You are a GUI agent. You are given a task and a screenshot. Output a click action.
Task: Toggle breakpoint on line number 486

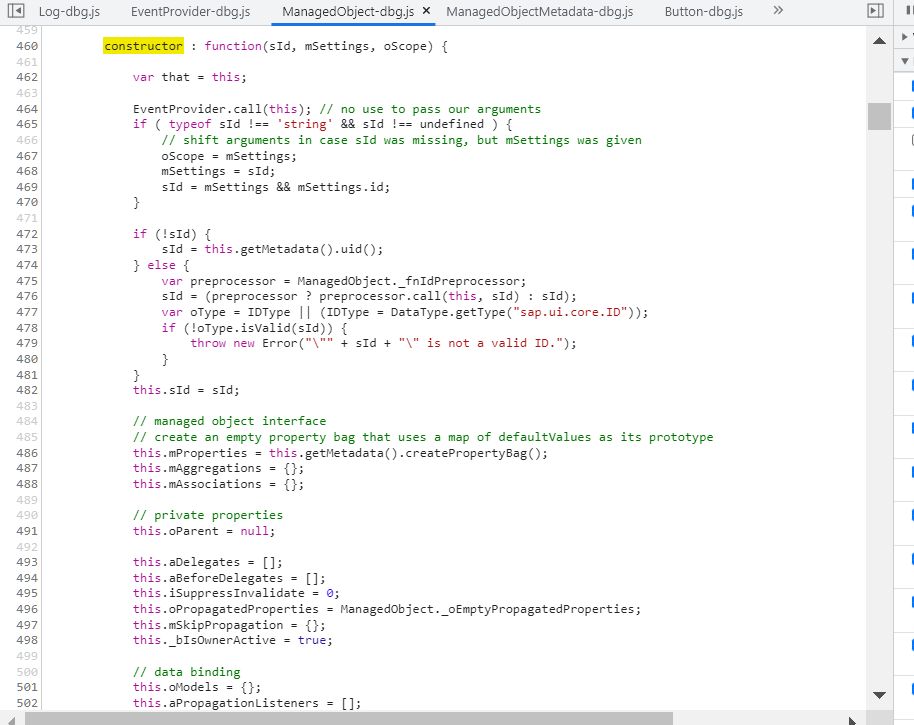point(27,453)
